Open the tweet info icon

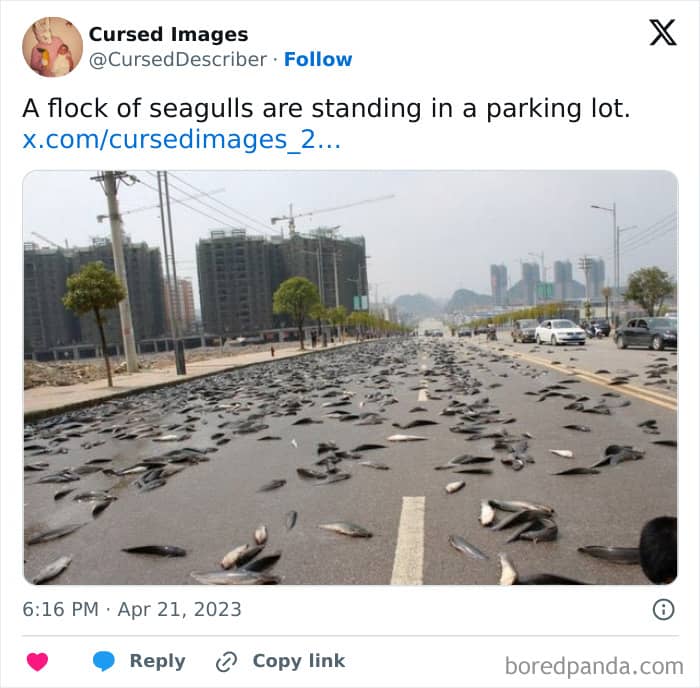pos(663,609)
